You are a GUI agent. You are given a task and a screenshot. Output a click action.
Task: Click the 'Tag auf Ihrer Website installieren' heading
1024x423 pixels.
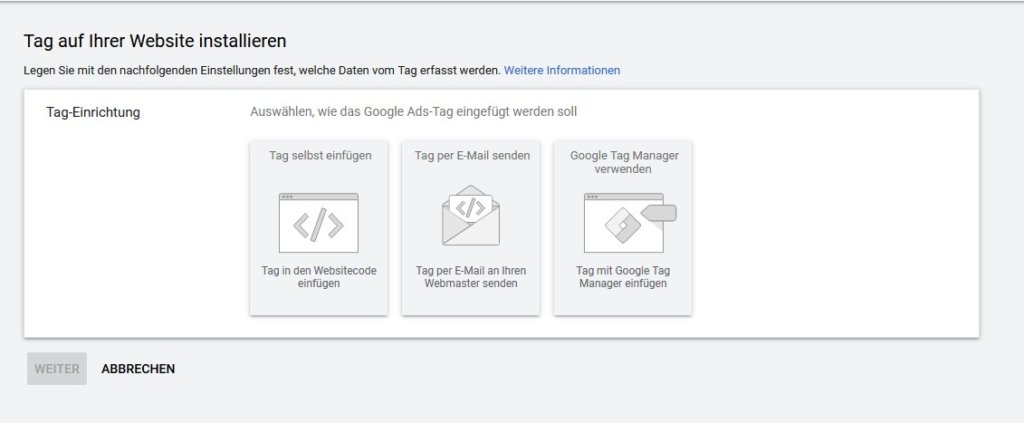[155, 41]
